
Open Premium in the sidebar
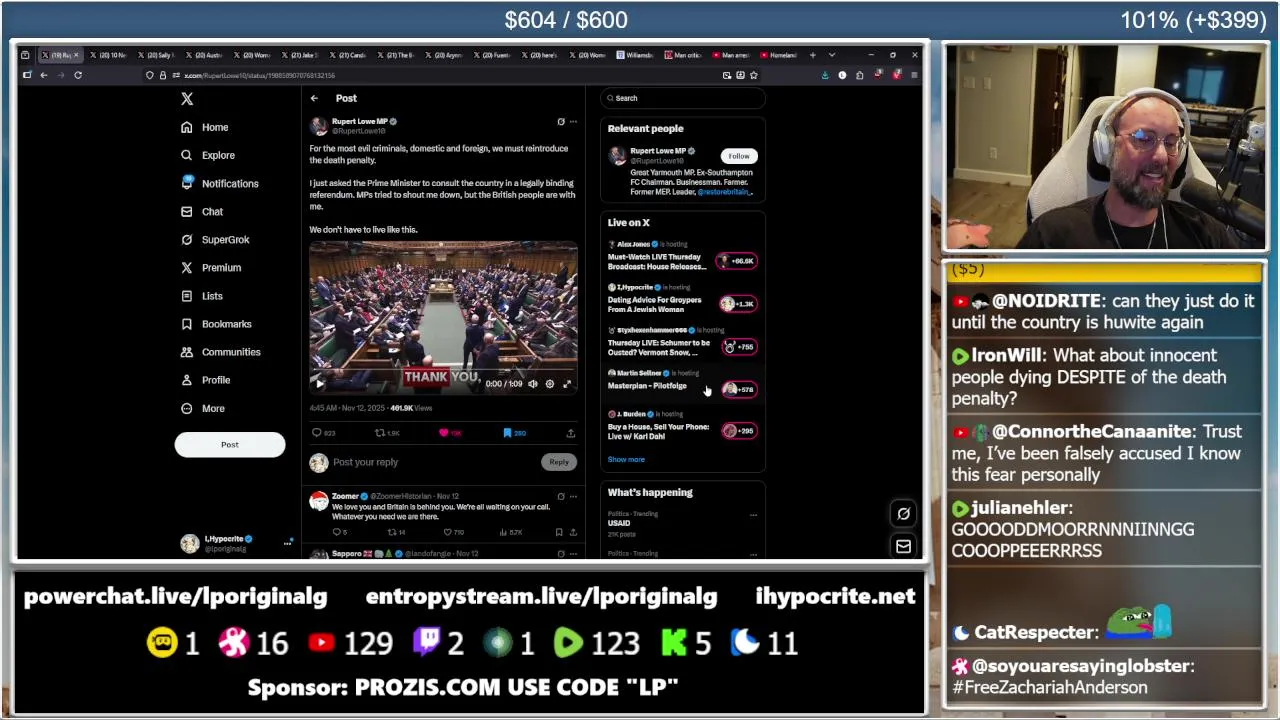coord(211,267)
